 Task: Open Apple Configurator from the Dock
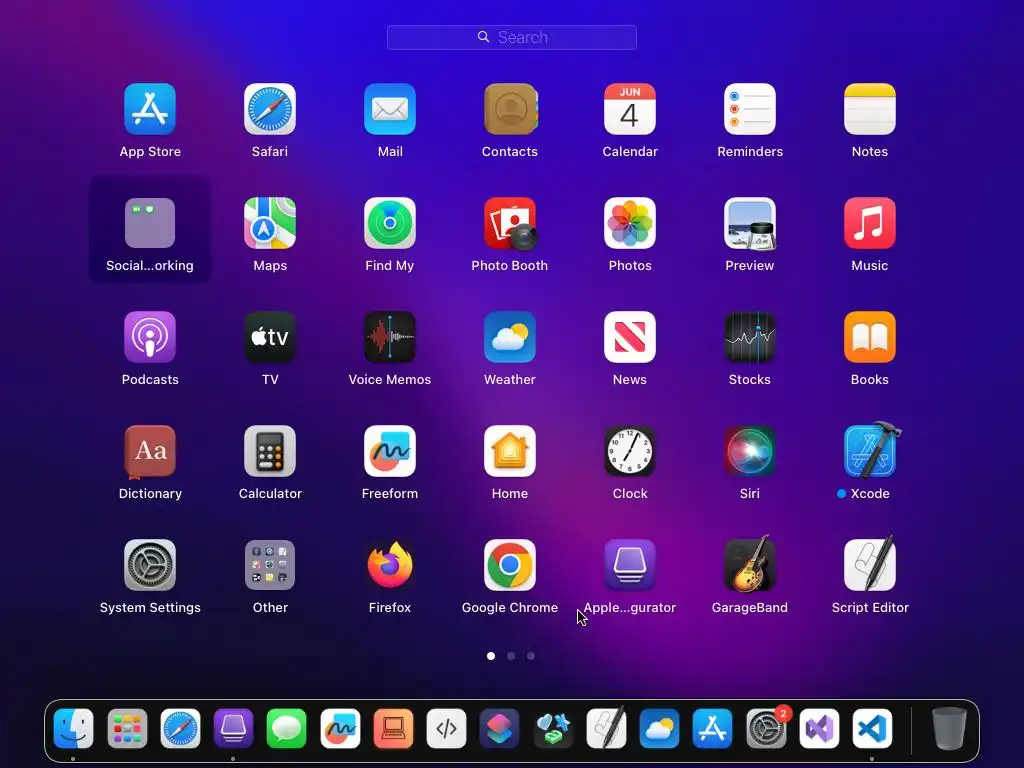coord(233,728)
